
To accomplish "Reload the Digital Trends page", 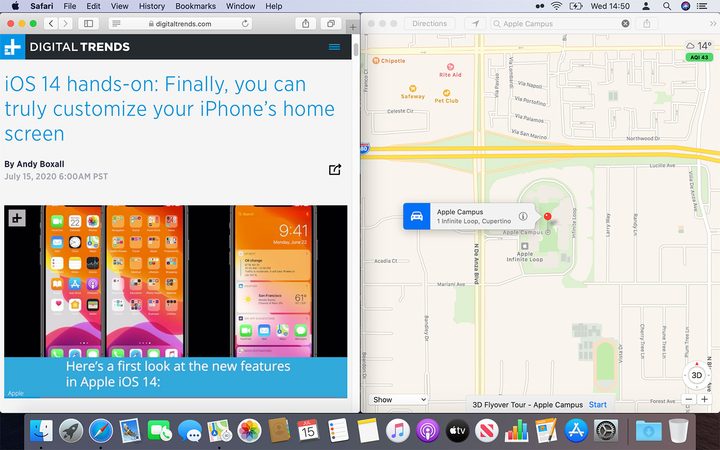I will (245, 23).
